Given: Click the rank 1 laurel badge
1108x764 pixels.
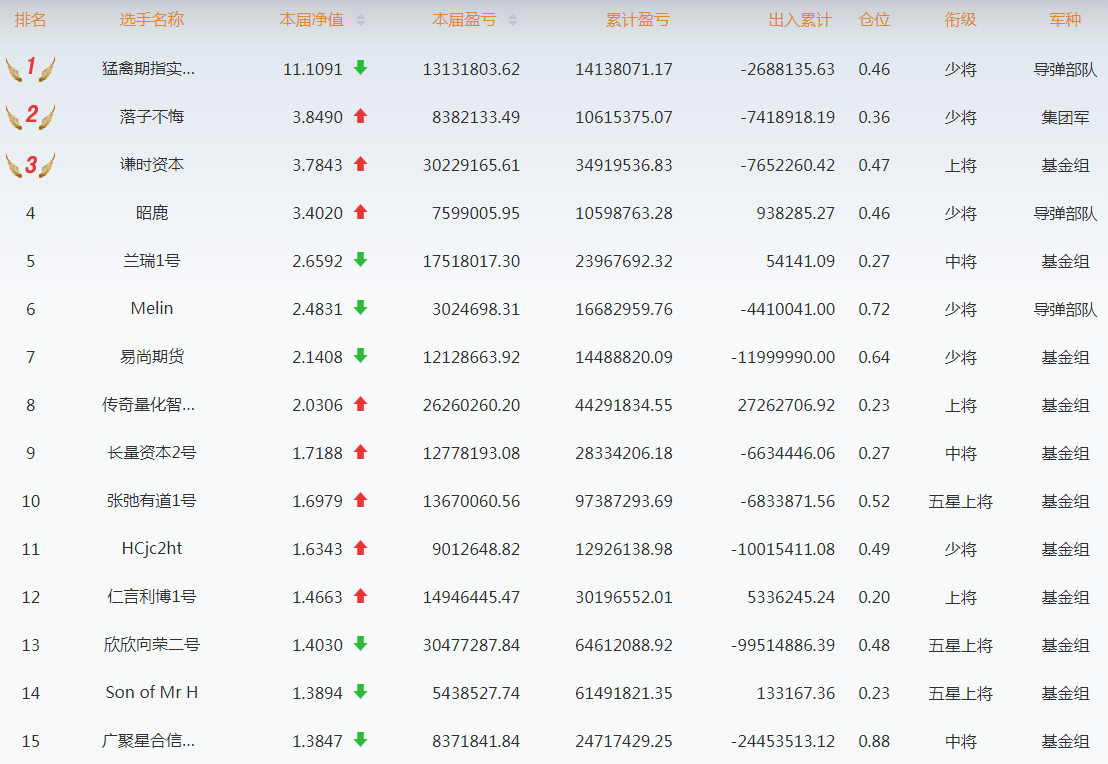Looking at the screenshot, I should [30, 69].
